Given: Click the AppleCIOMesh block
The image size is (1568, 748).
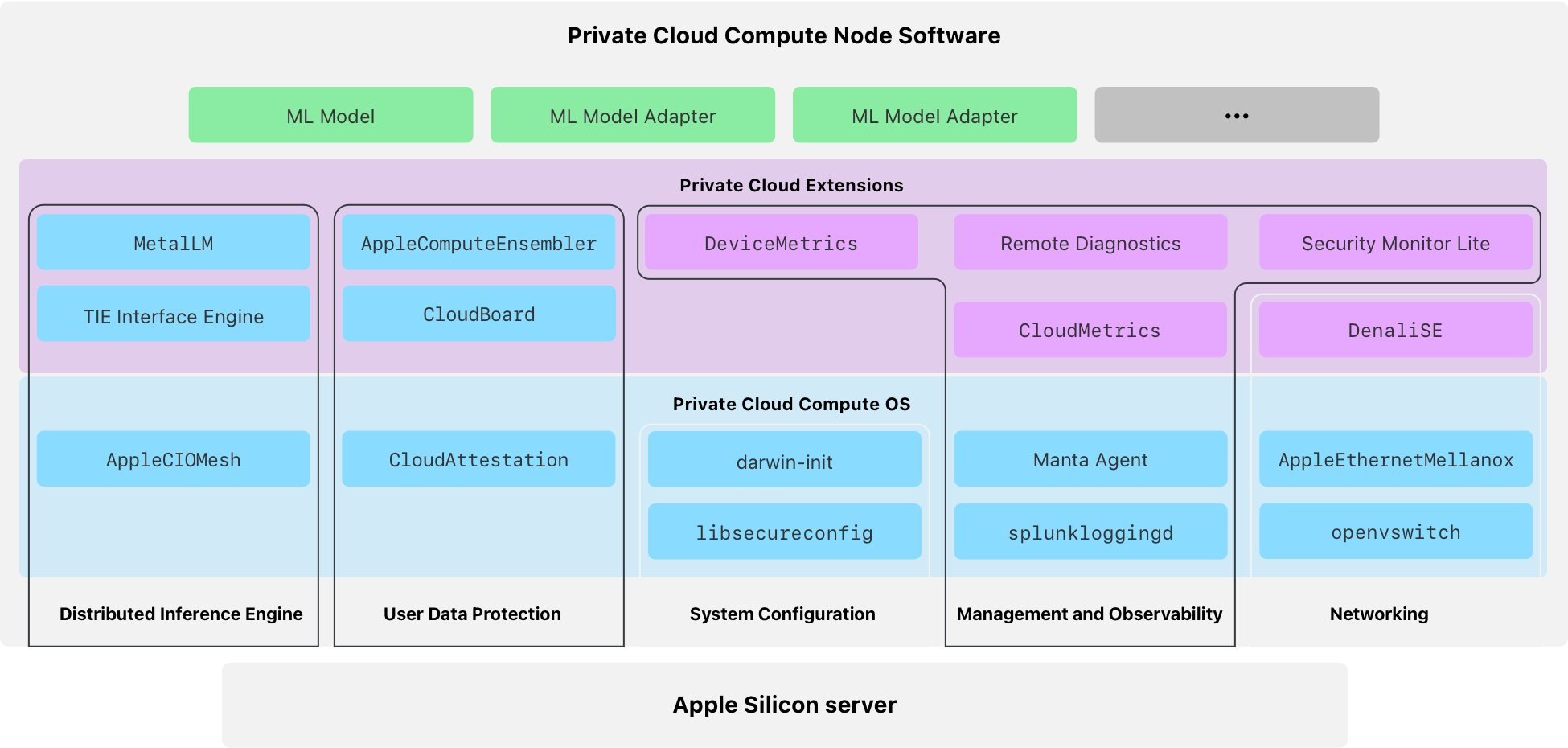Looking at the screenshot, I should pyautogui.click(x=173, y=459).
